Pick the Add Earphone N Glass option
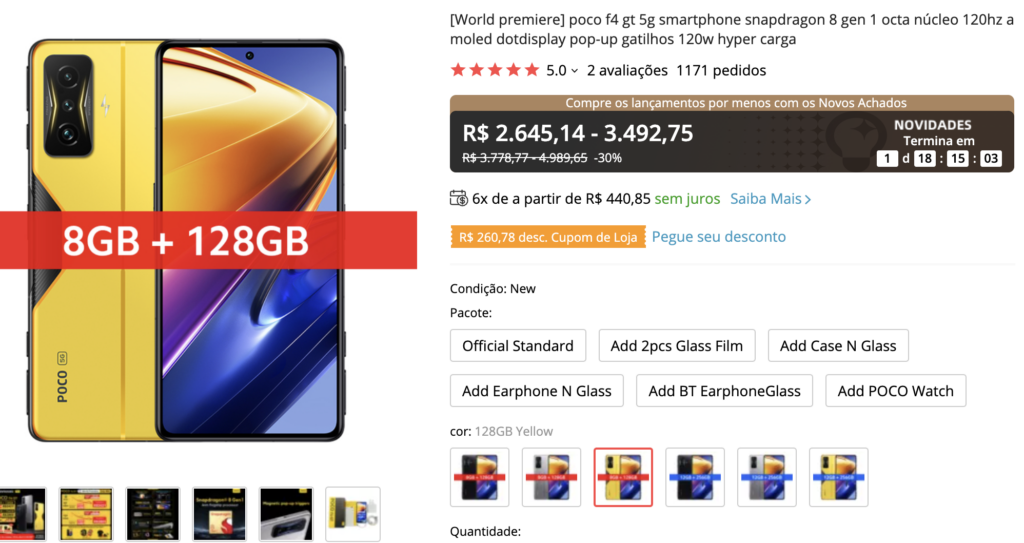1024x543 pixels. tap(537, 391)
